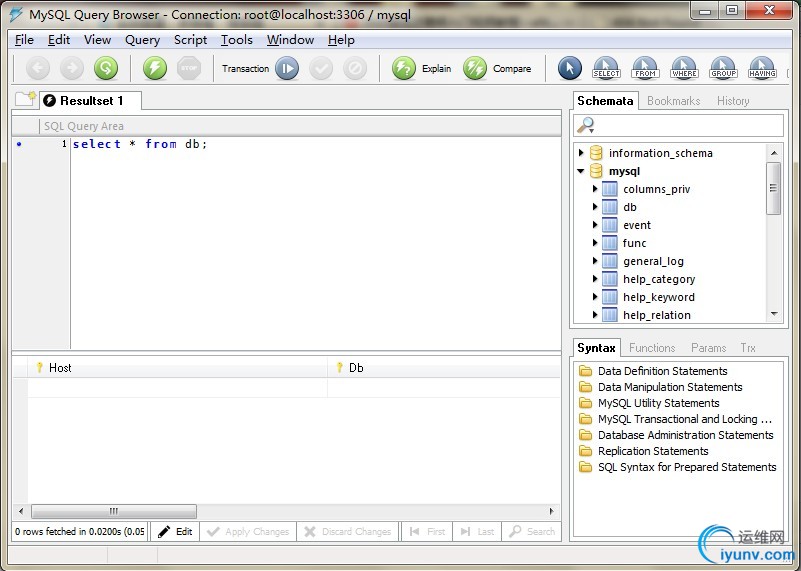The width and height of the screenshot is (801, 571).
Task: Open the File menu
Action: [x=24, y=40]
